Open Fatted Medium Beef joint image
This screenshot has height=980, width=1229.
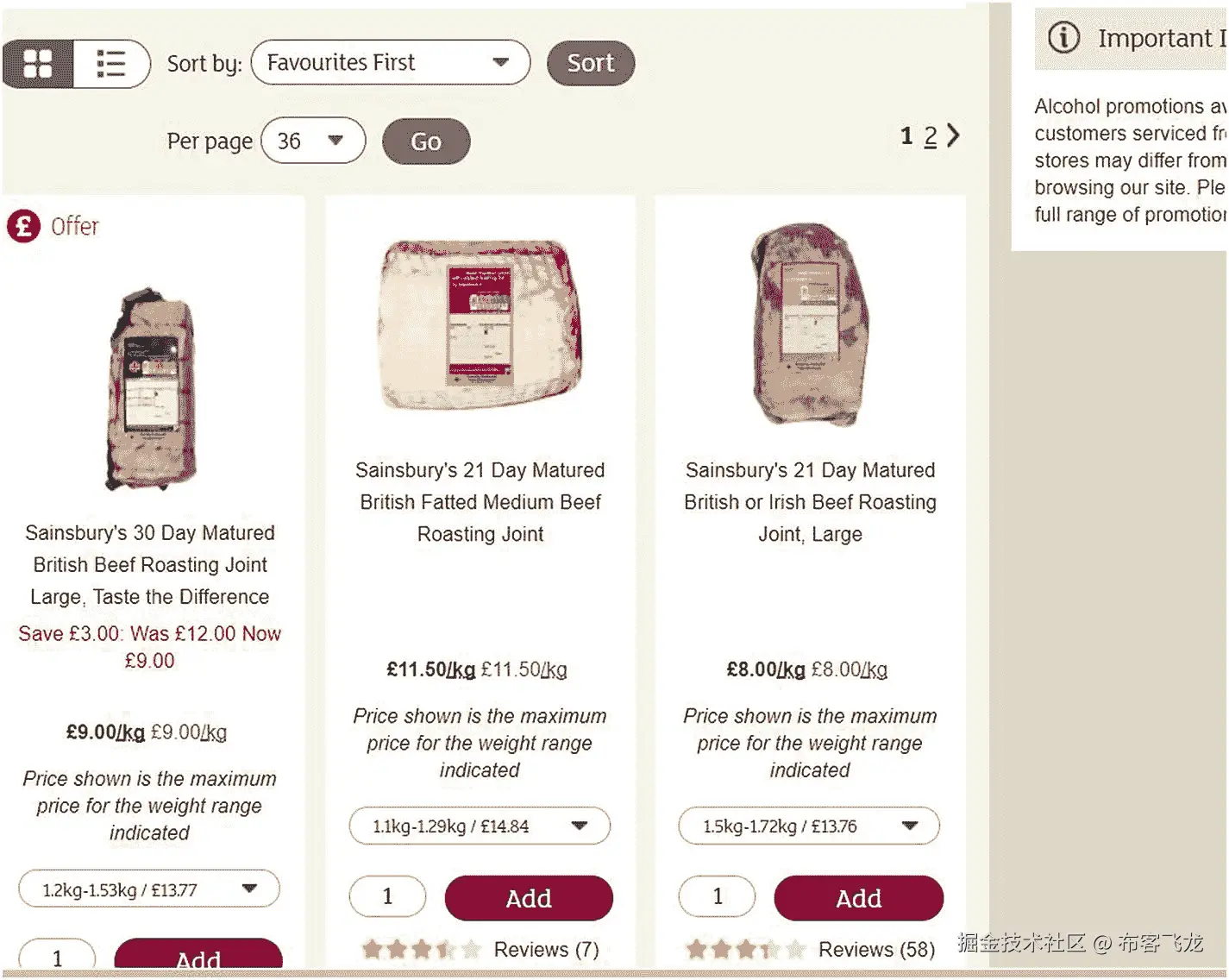pyautogui.click(x=480, y=325)
